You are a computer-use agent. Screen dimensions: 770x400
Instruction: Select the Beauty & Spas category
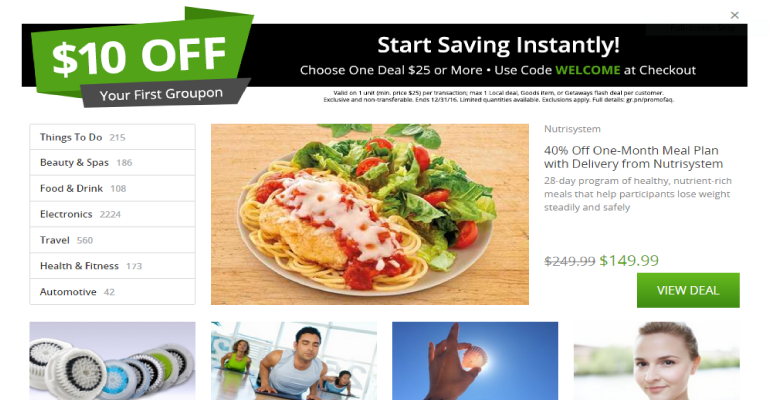tap(112, 162)
